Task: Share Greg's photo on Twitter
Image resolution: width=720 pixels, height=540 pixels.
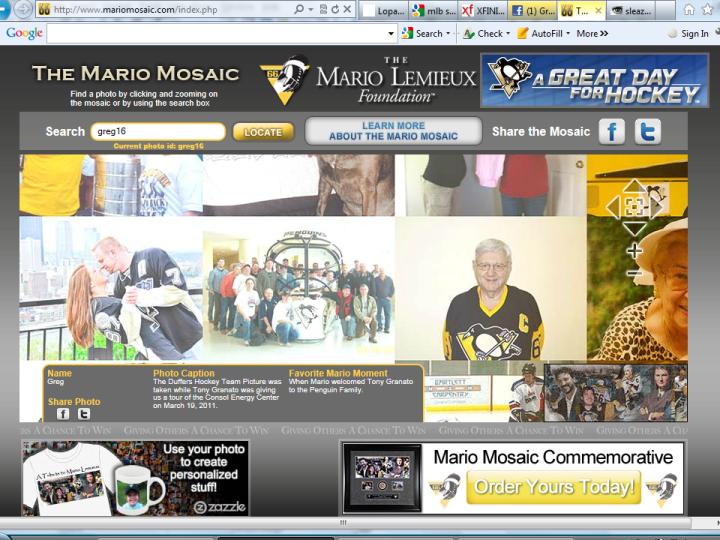Action: [x=84, y=414]
